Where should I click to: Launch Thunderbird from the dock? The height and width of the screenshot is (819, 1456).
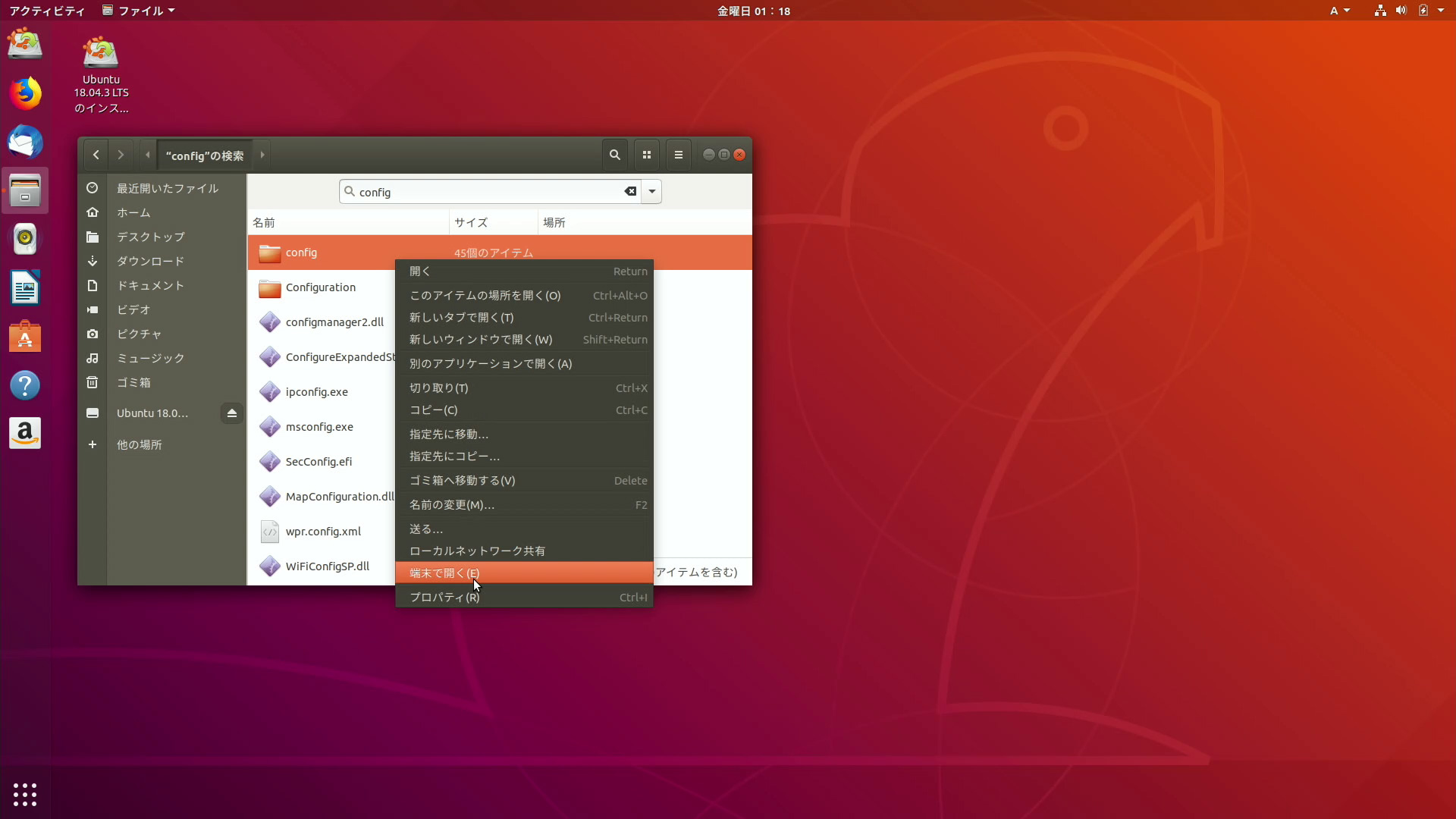coord(25,142)
